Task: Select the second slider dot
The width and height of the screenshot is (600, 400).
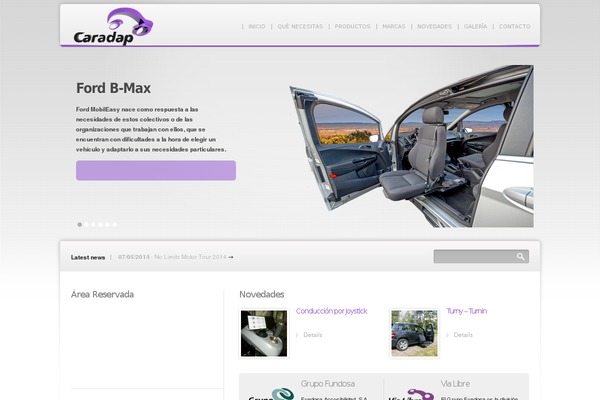Action: [87, 224]
